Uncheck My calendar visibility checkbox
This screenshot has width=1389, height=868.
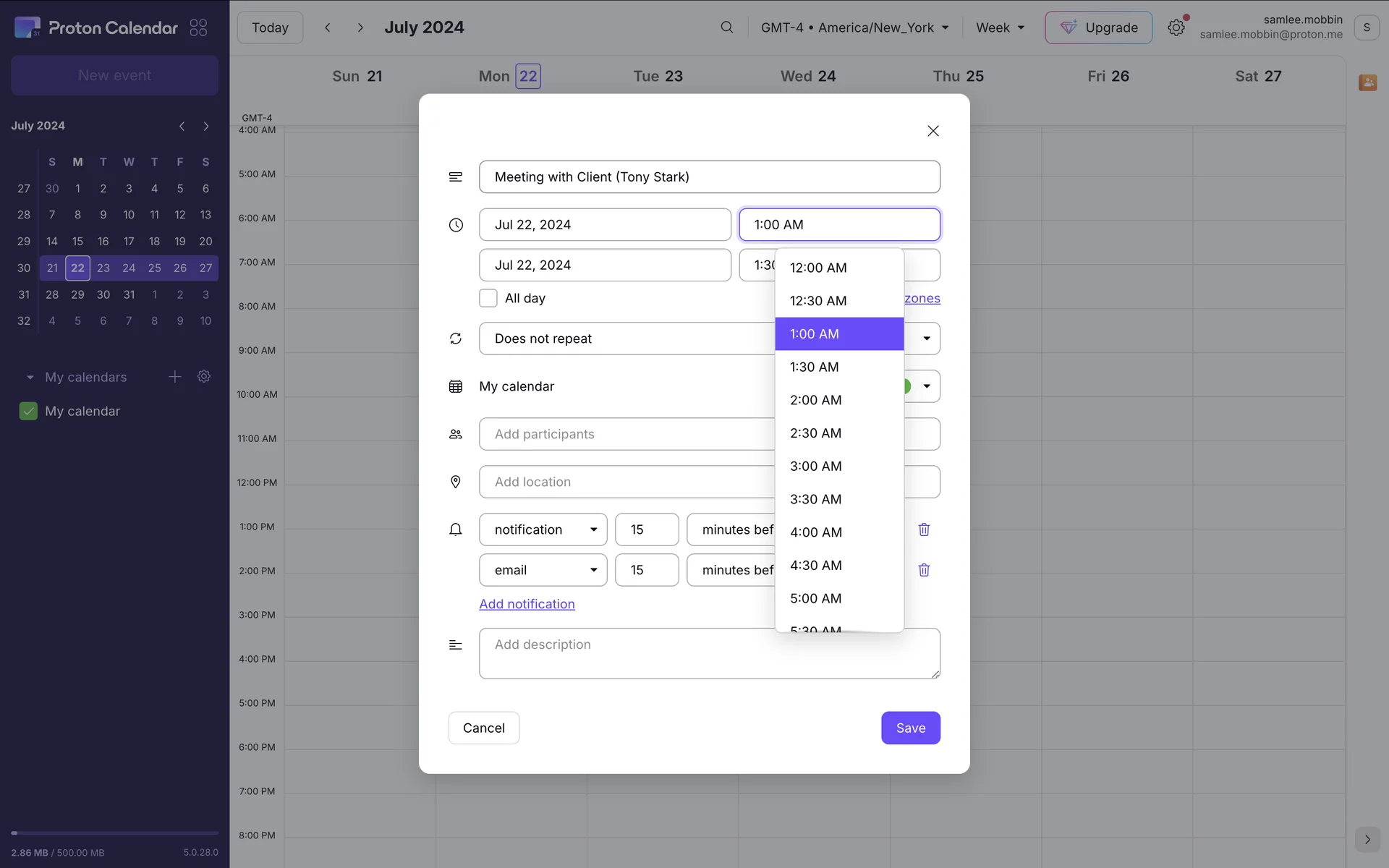pyautogui.click(x=28, y=411)
